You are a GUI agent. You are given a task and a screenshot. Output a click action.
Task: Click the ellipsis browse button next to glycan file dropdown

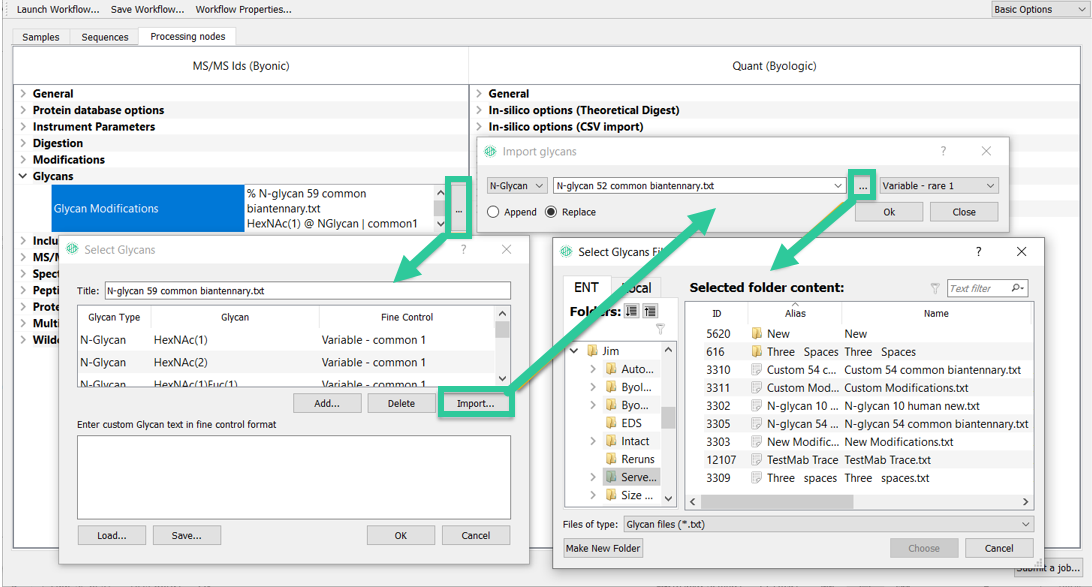863,186
